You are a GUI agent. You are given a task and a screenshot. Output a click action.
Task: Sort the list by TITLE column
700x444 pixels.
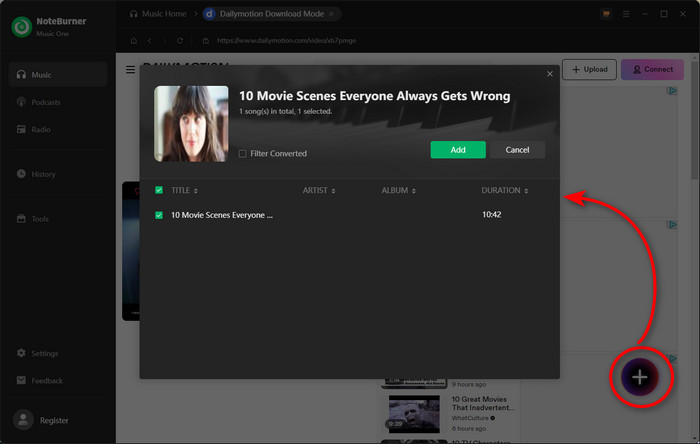(184, 191)
